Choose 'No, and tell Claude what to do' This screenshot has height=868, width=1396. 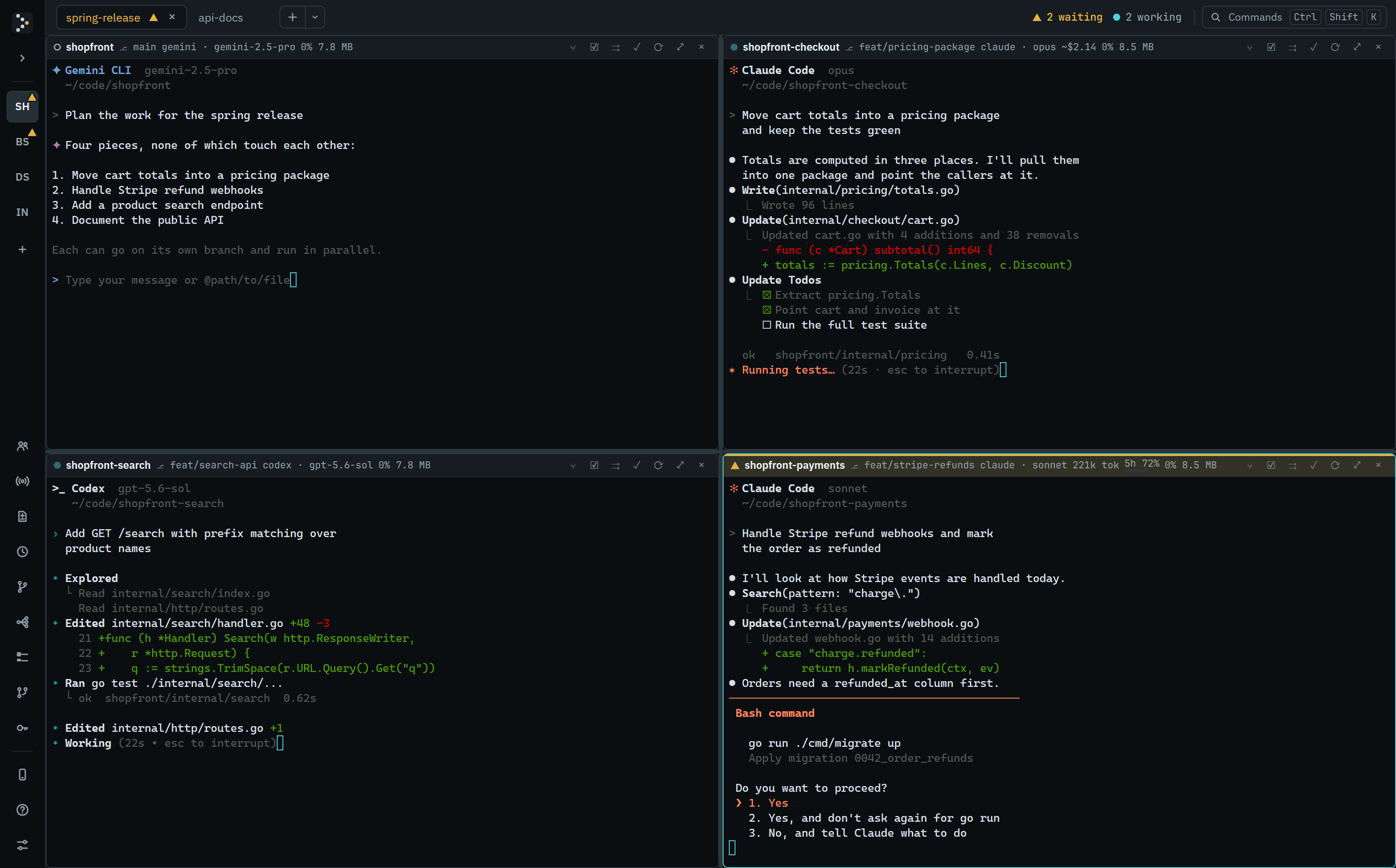857,833
